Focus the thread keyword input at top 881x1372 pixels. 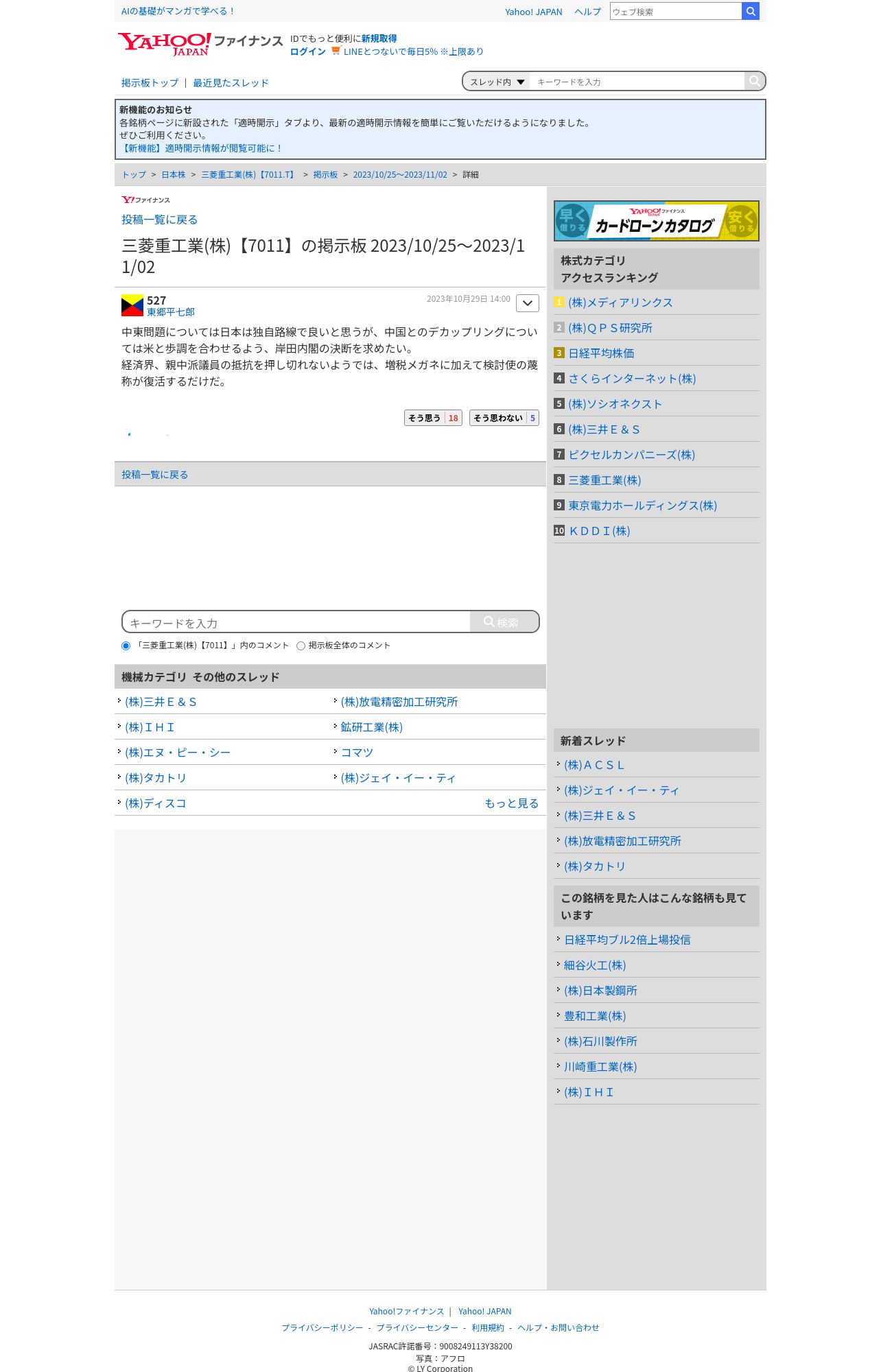coord(637,82)
